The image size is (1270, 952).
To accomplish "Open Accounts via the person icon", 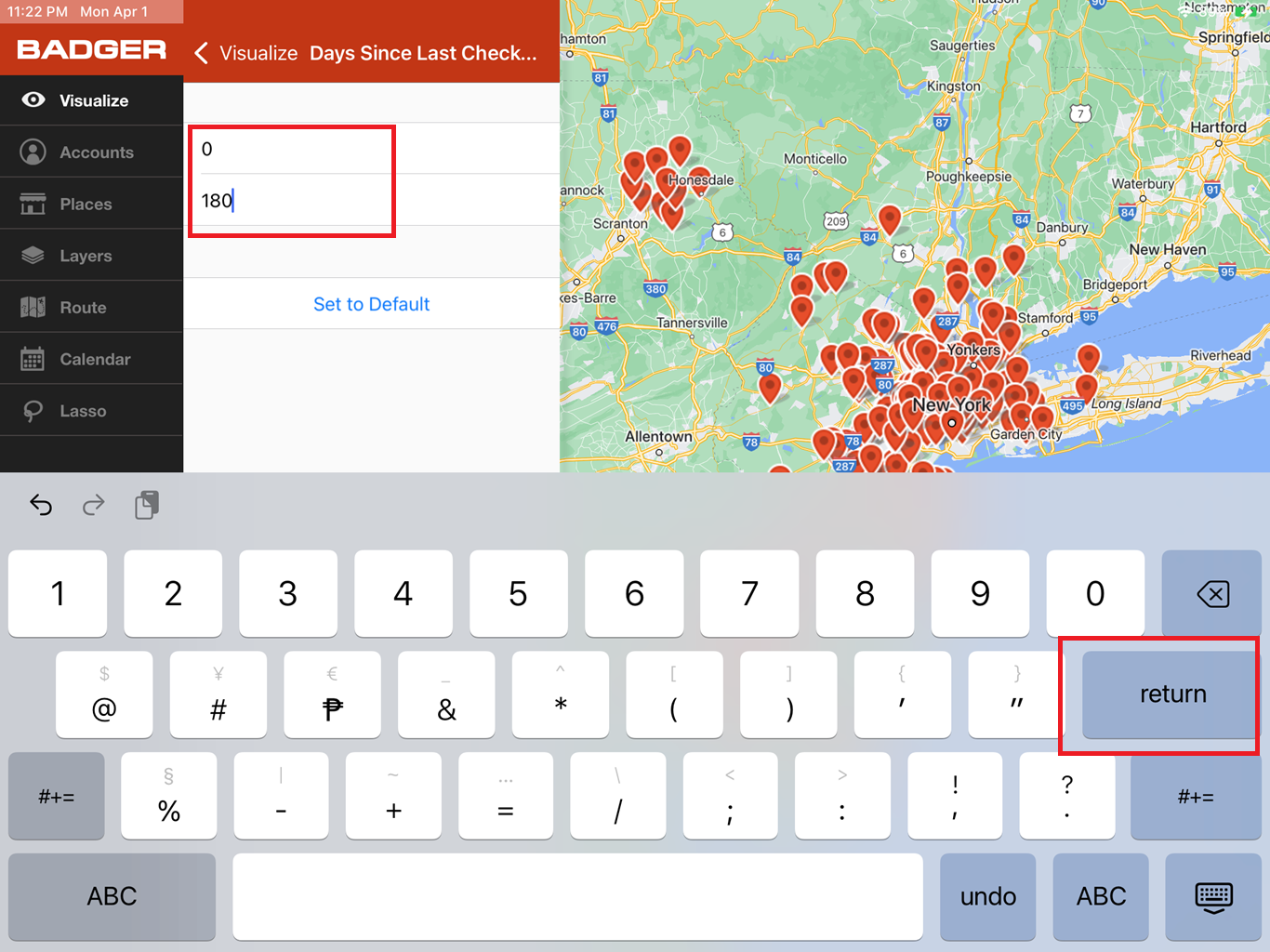I will (34, 152).
